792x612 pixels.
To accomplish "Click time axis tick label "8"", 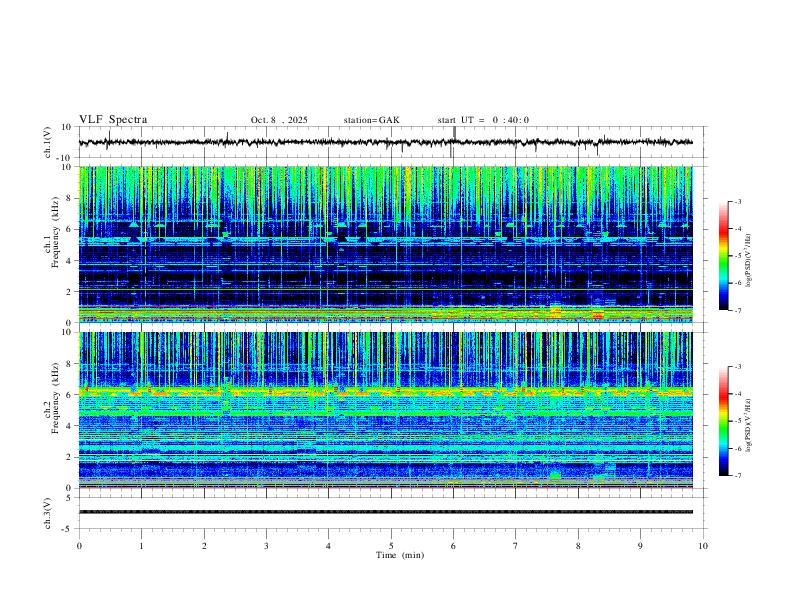I will [578, 546].
